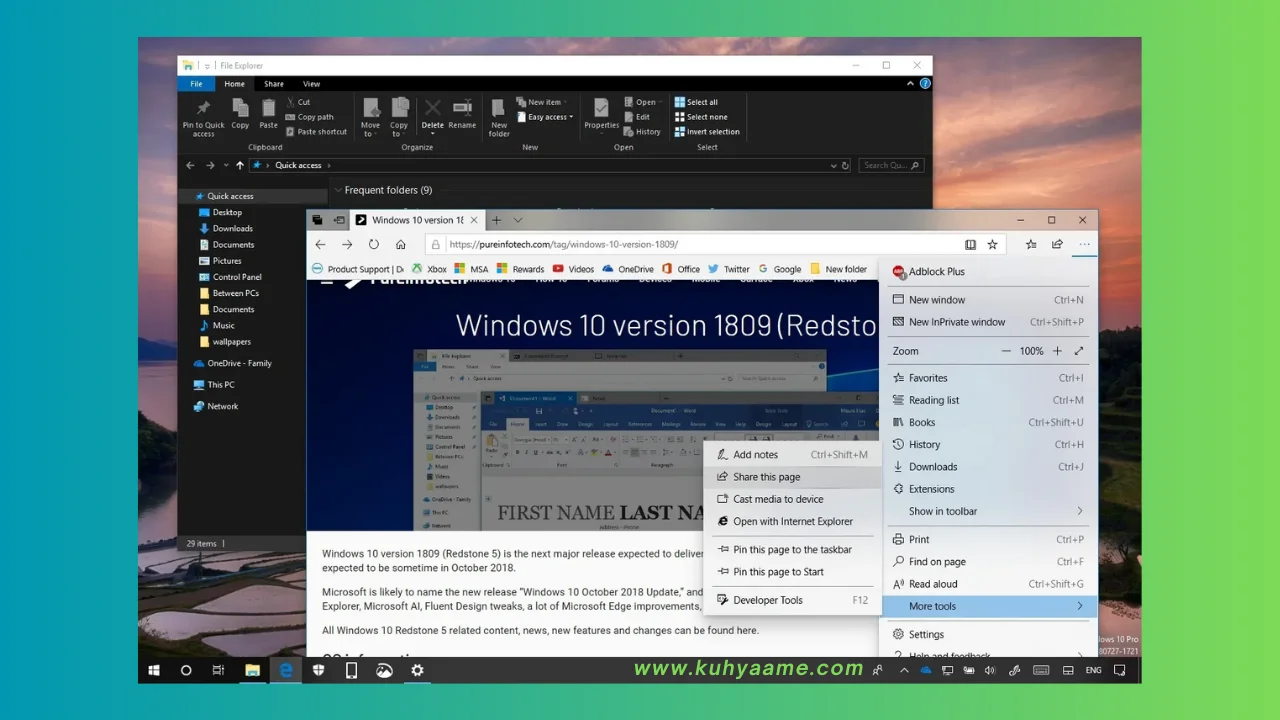Open Reading list from Edge menu
The height and width of the screenshot is (720, 1280).
click(989, 400)
